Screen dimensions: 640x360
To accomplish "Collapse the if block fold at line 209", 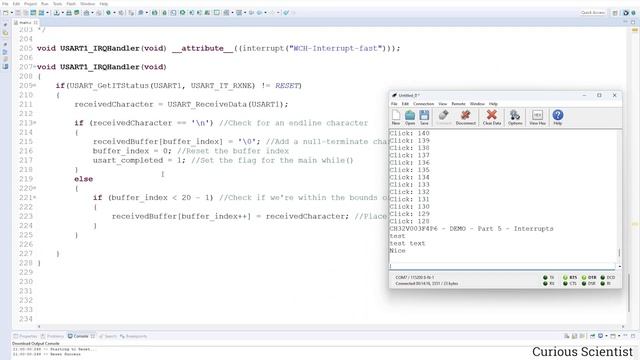I will 35,85.
